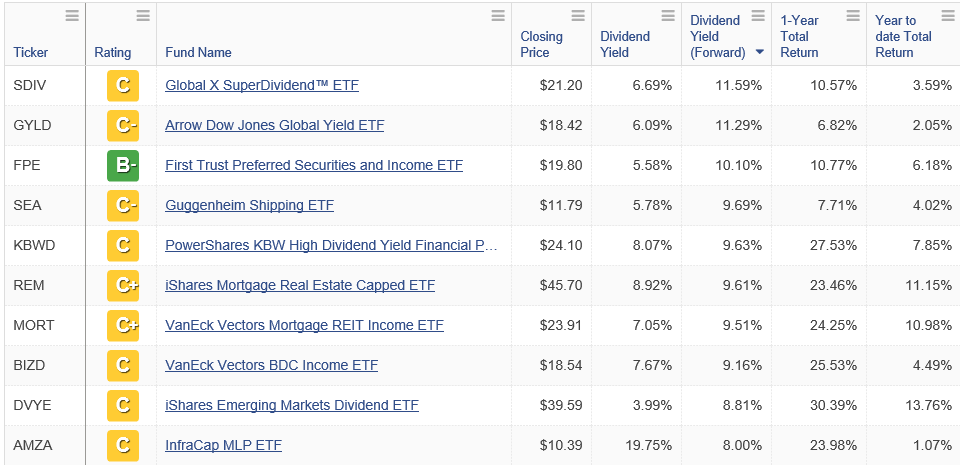Screen dimensions: 960x465
Task: Open the 1-Year Total Return column menu icon
Action: click(x=852, y=16)
